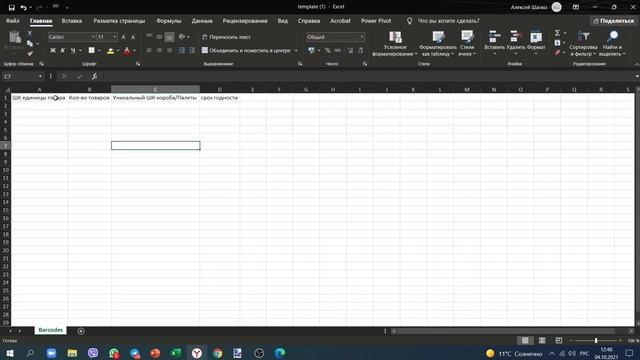Viewport: 640px width, 360px height.
Task: Click the Copy icon in clipboard group
Action: coord(30,43)
